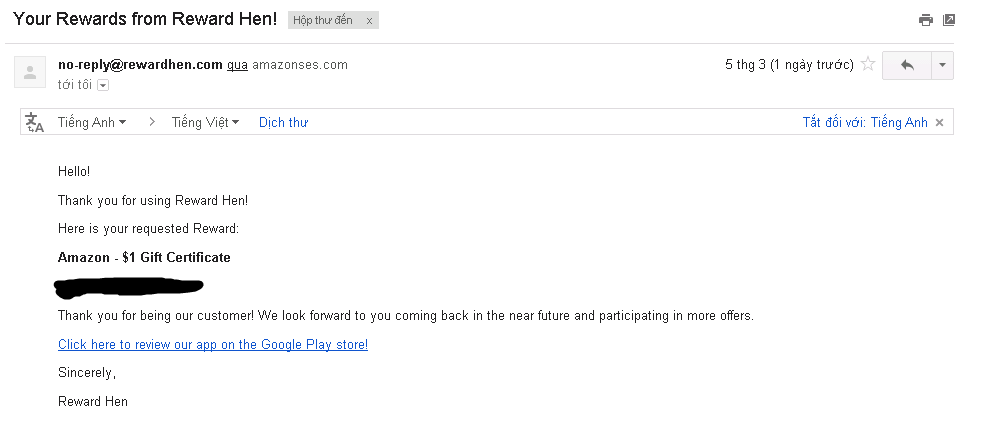Remove 'Hộp thư đến' label with x
Viewport: 989px width, 437px height.
369,21
